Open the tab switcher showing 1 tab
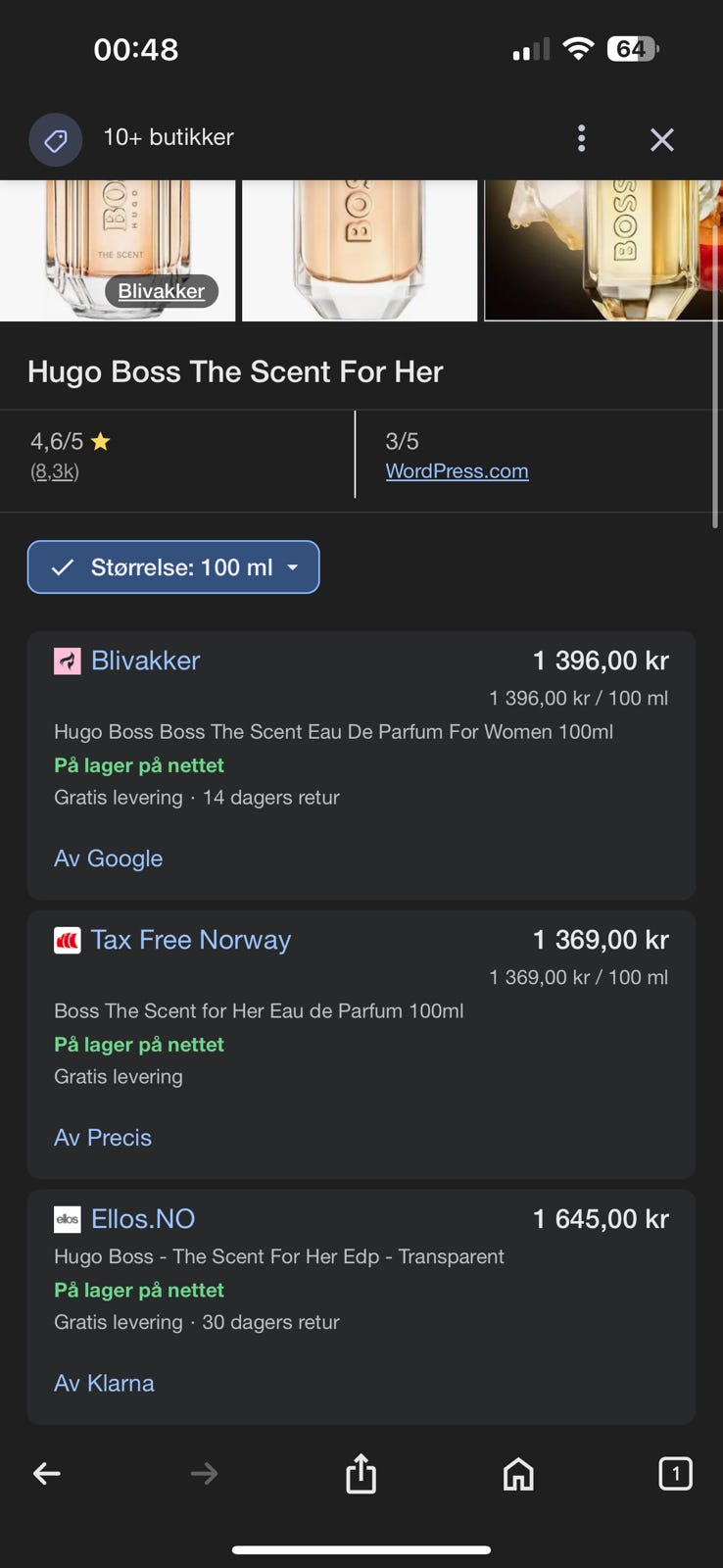Screen dimensions: 723x1568 pyautogui.click(x=675, y=1473)
